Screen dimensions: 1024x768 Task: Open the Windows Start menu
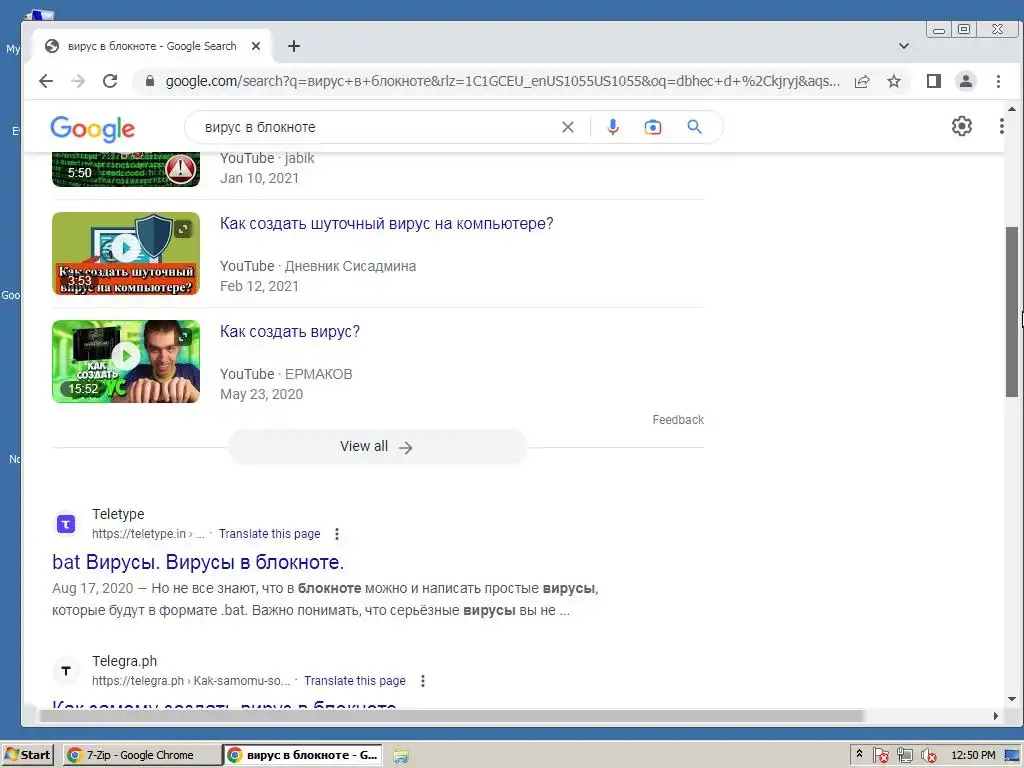27,755
